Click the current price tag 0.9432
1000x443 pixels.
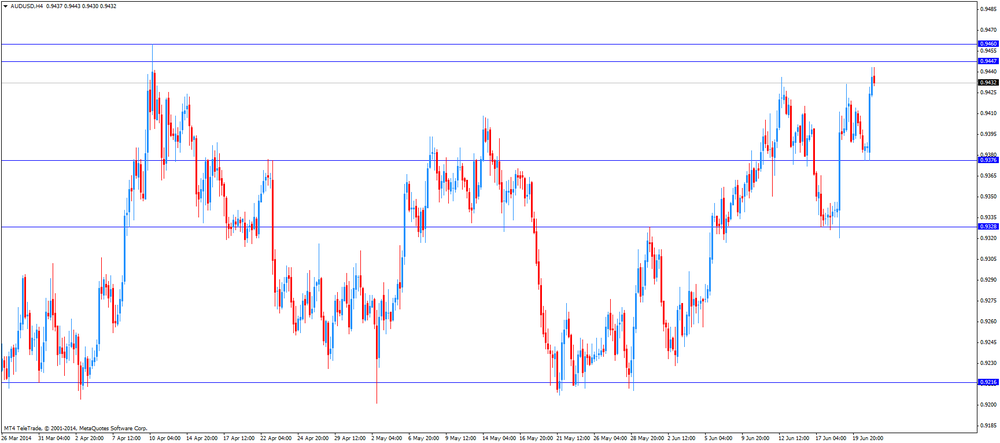[x=988, y=82]
